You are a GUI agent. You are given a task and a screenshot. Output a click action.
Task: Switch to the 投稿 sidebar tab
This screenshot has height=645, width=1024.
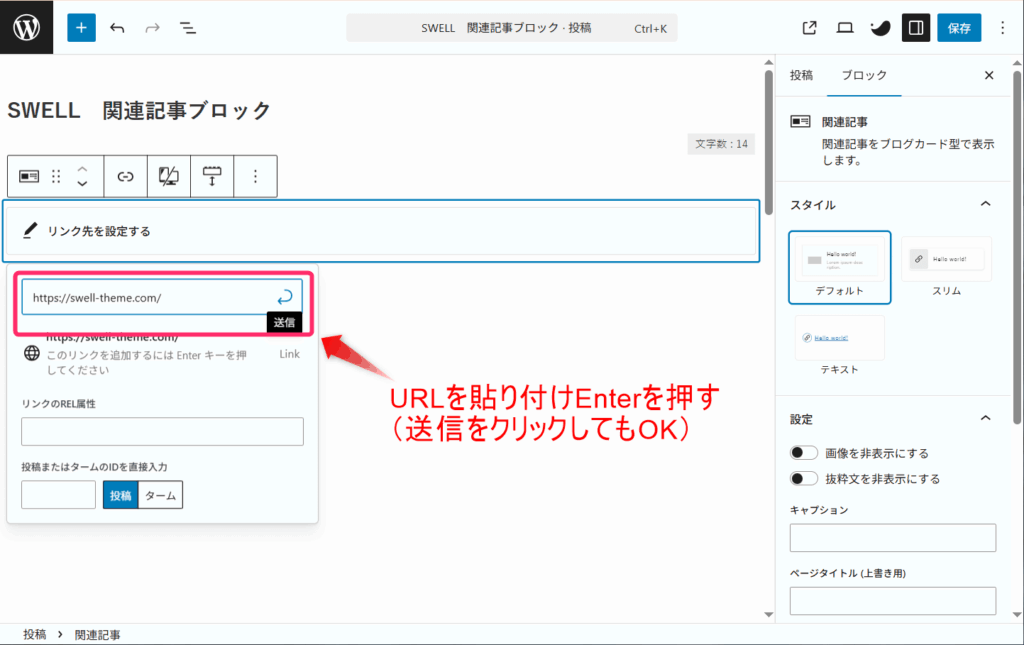(801, 75)
